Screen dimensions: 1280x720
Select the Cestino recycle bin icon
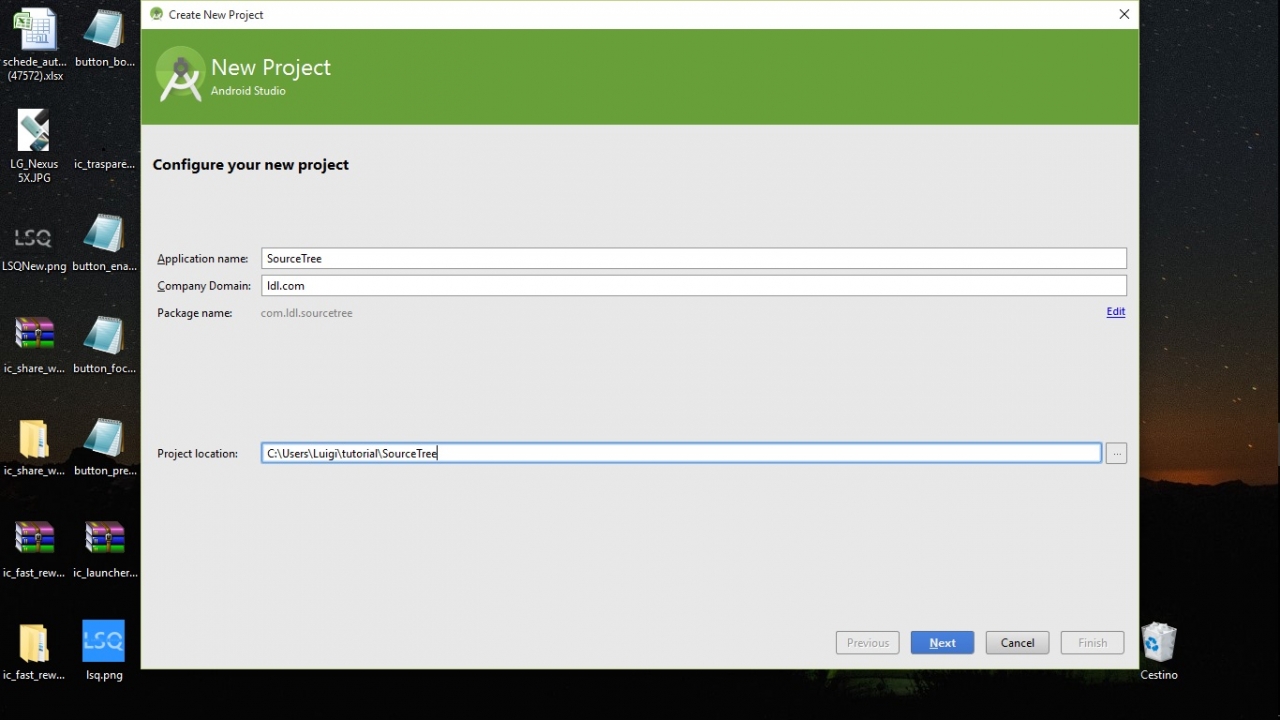1159,652
